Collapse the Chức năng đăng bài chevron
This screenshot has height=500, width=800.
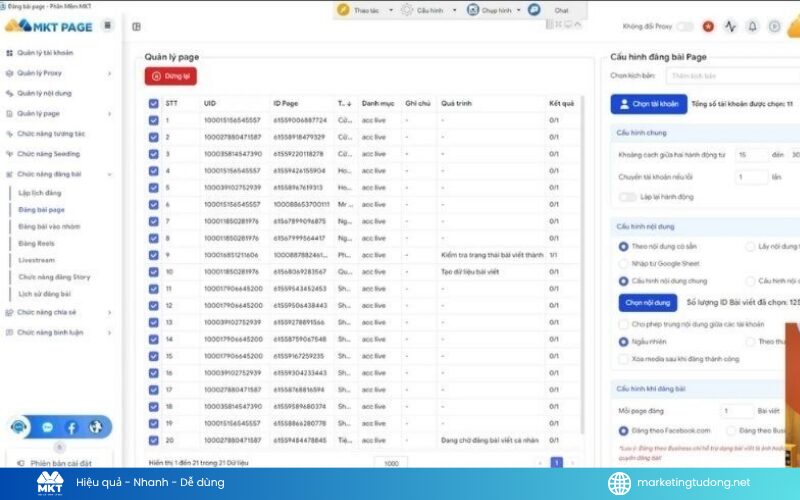[109, 174]
